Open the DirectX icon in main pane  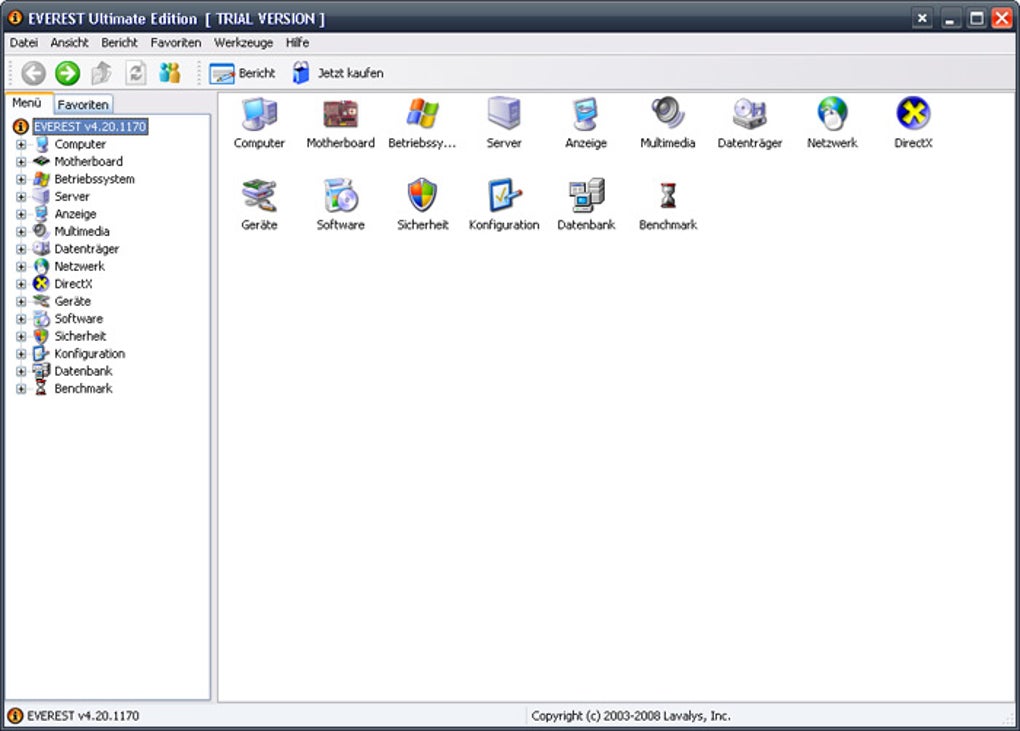(913, 114)
